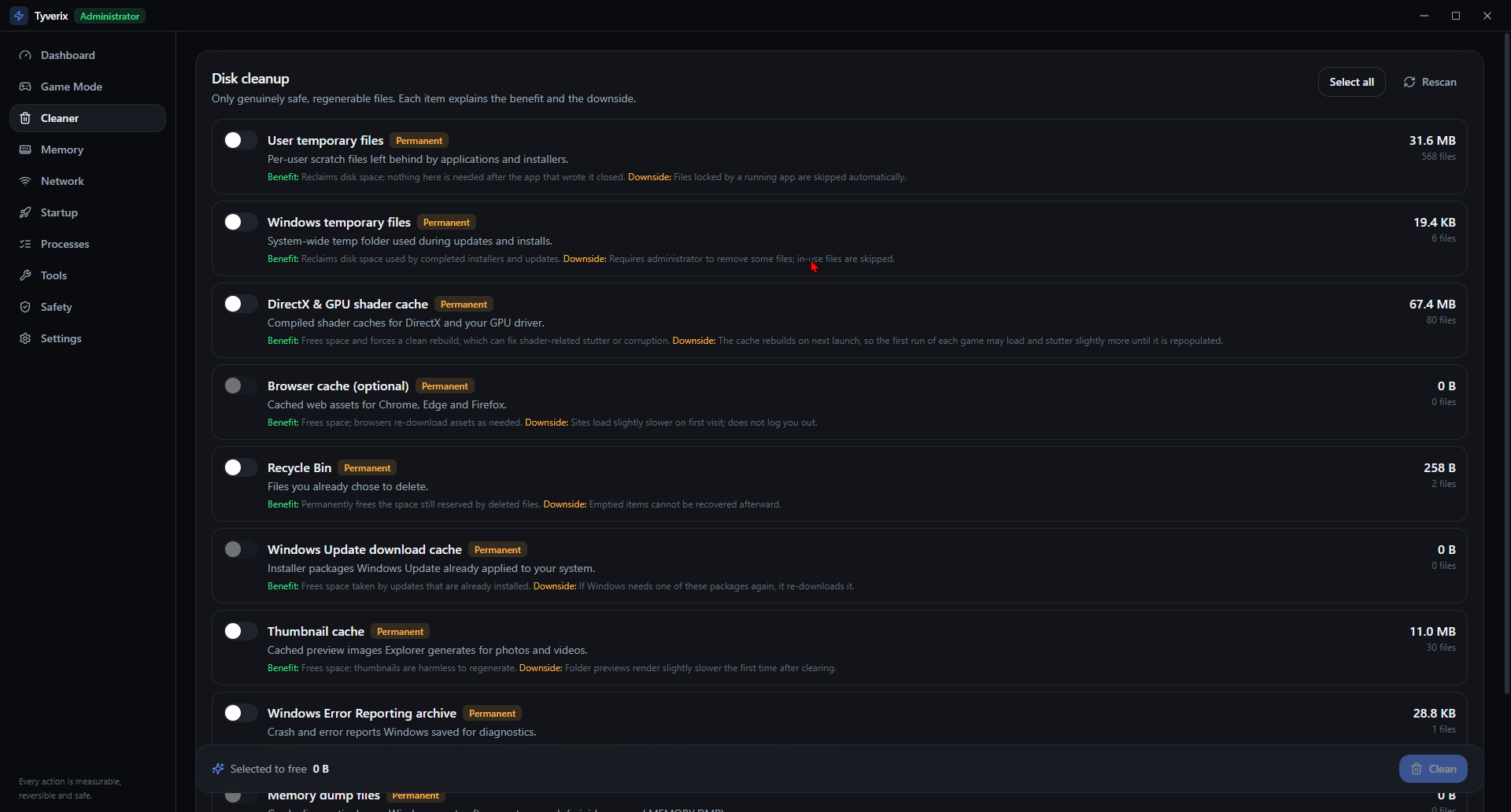This screenshot has width=1511, height=812.
Task: Click the vertical scrollbar on right
Action: 1506,362
